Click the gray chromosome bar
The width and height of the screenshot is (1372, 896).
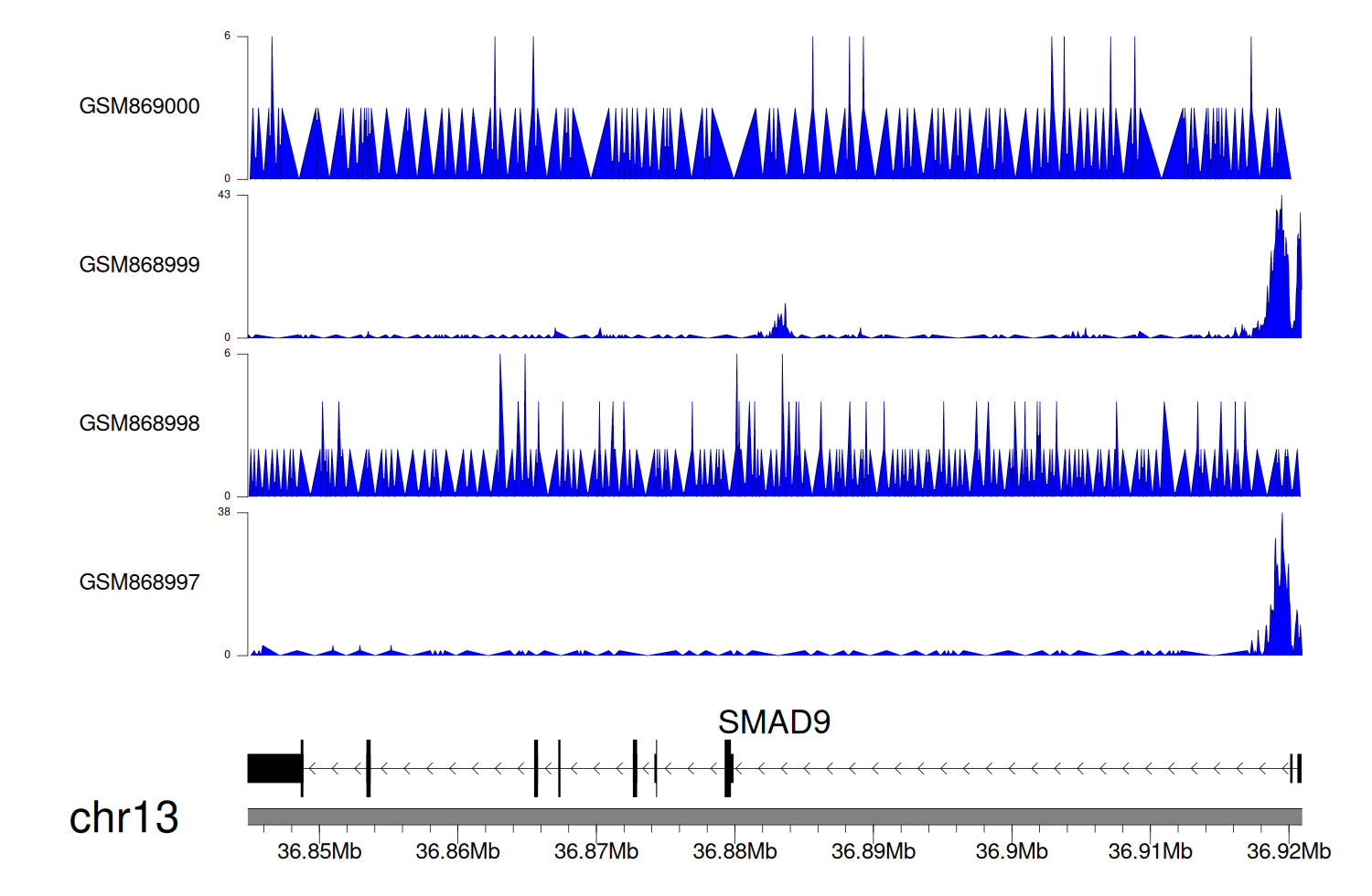774,816
